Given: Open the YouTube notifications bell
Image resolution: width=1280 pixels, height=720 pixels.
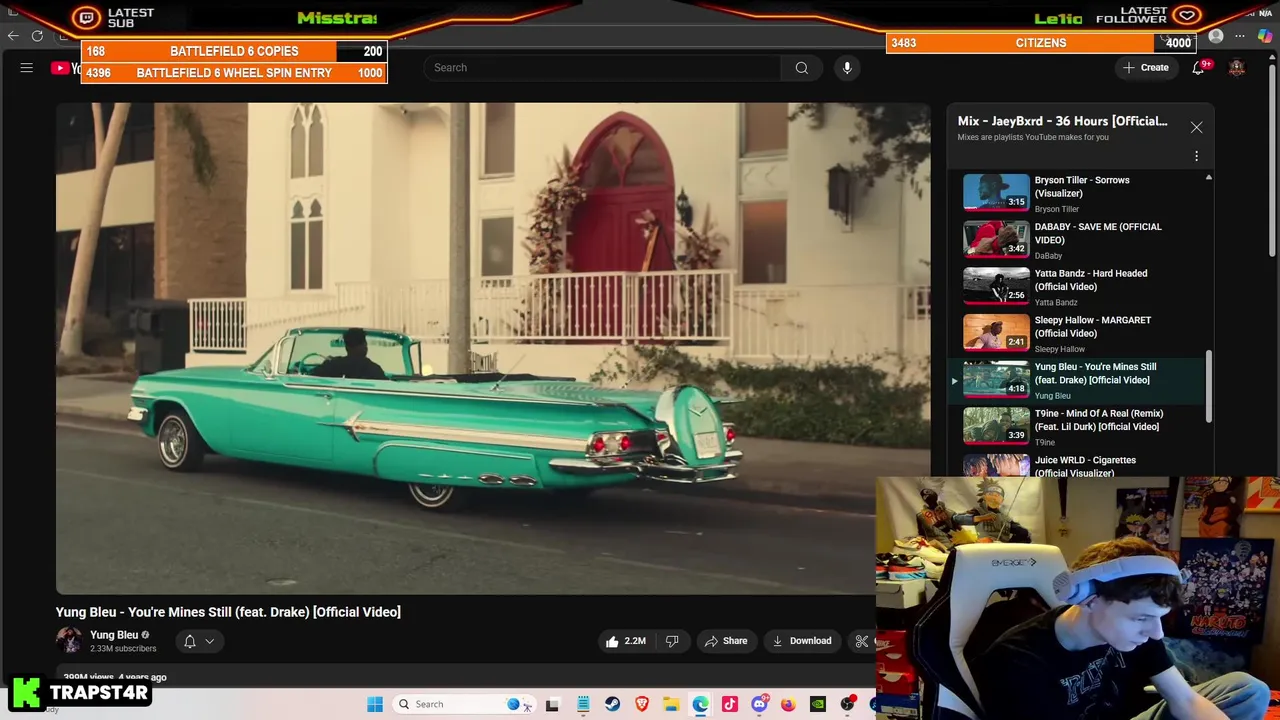Looking at the screenshot, I should click(1198, 68).
